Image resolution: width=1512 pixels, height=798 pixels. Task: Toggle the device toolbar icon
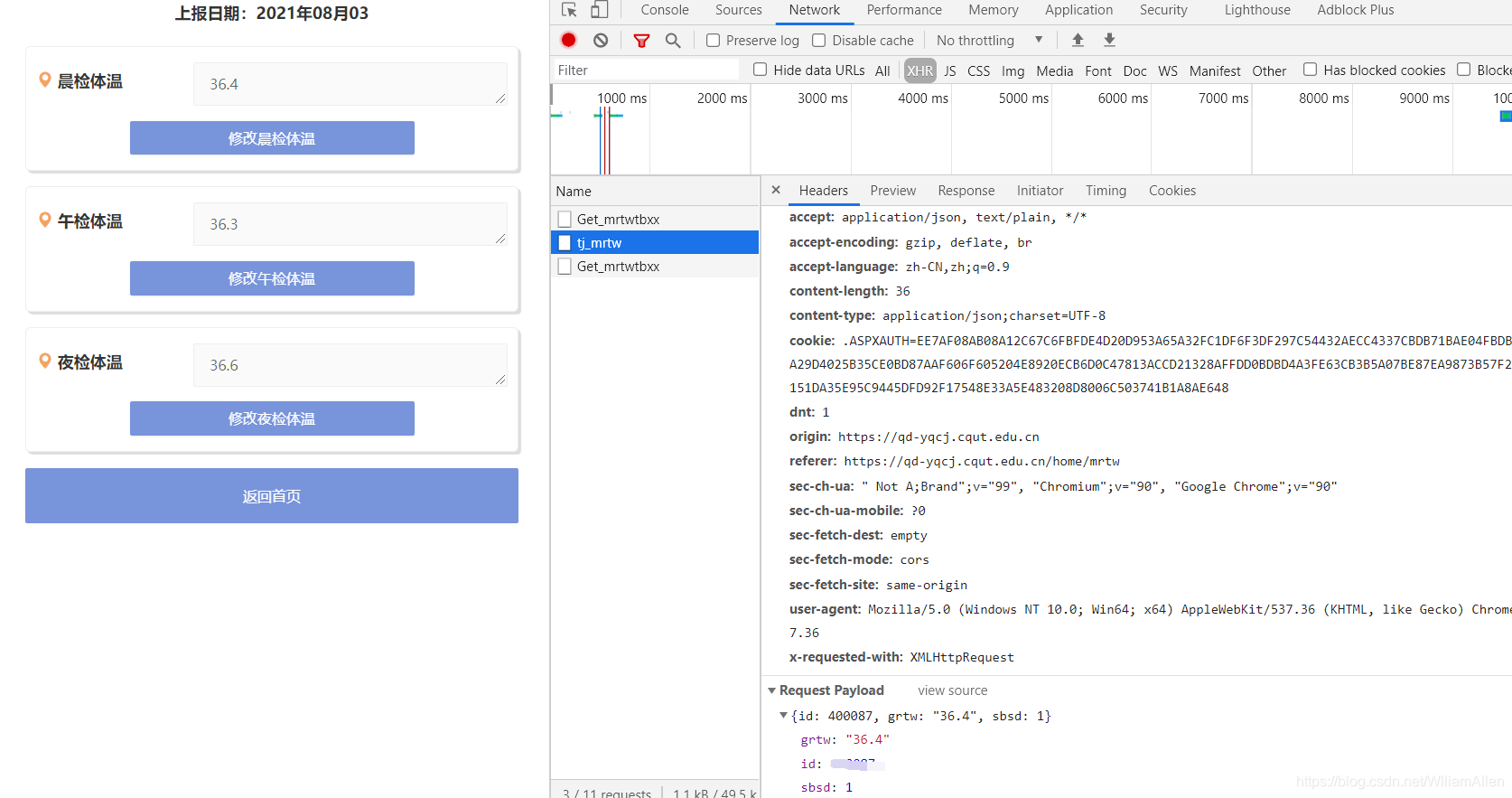[x=600, y=10]
